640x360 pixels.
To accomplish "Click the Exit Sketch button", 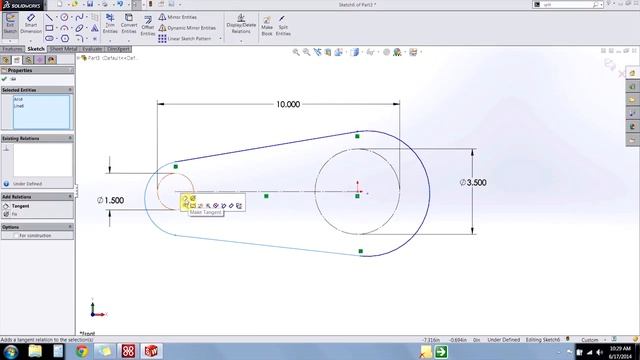I will click(10, 24).
